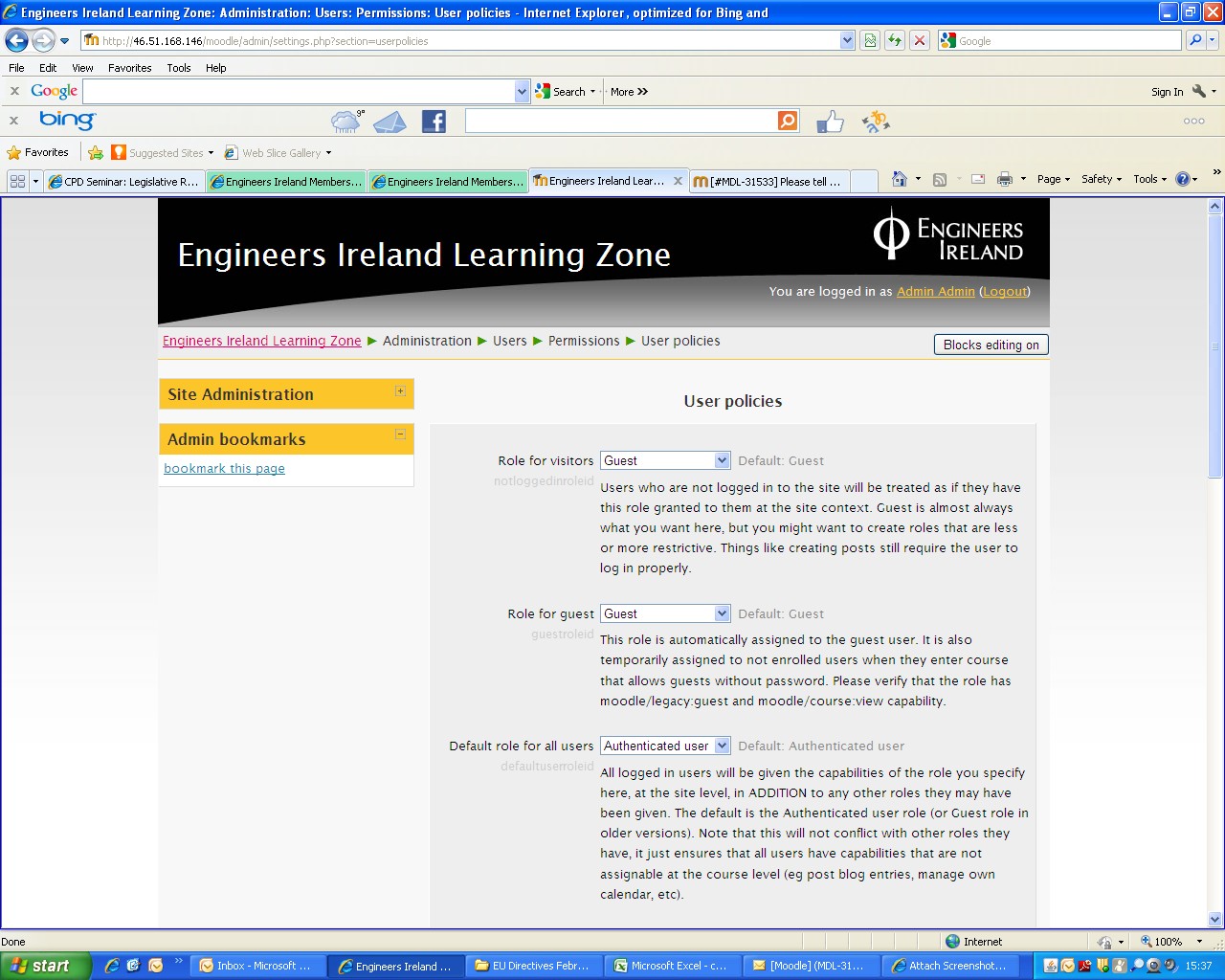Click the bookmark this page link
Viewport: 1225px width, 980px height.
224,469
